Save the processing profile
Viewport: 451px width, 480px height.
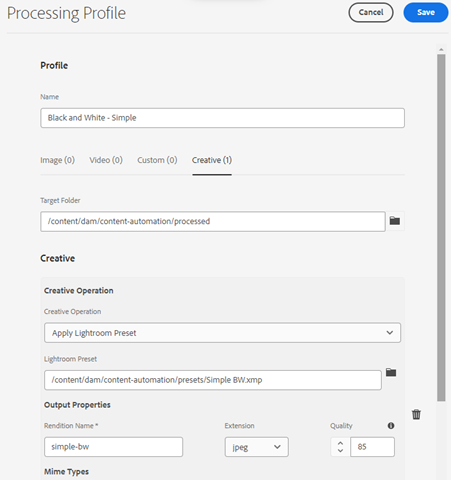pyautogui.click(x=426, y=12)
